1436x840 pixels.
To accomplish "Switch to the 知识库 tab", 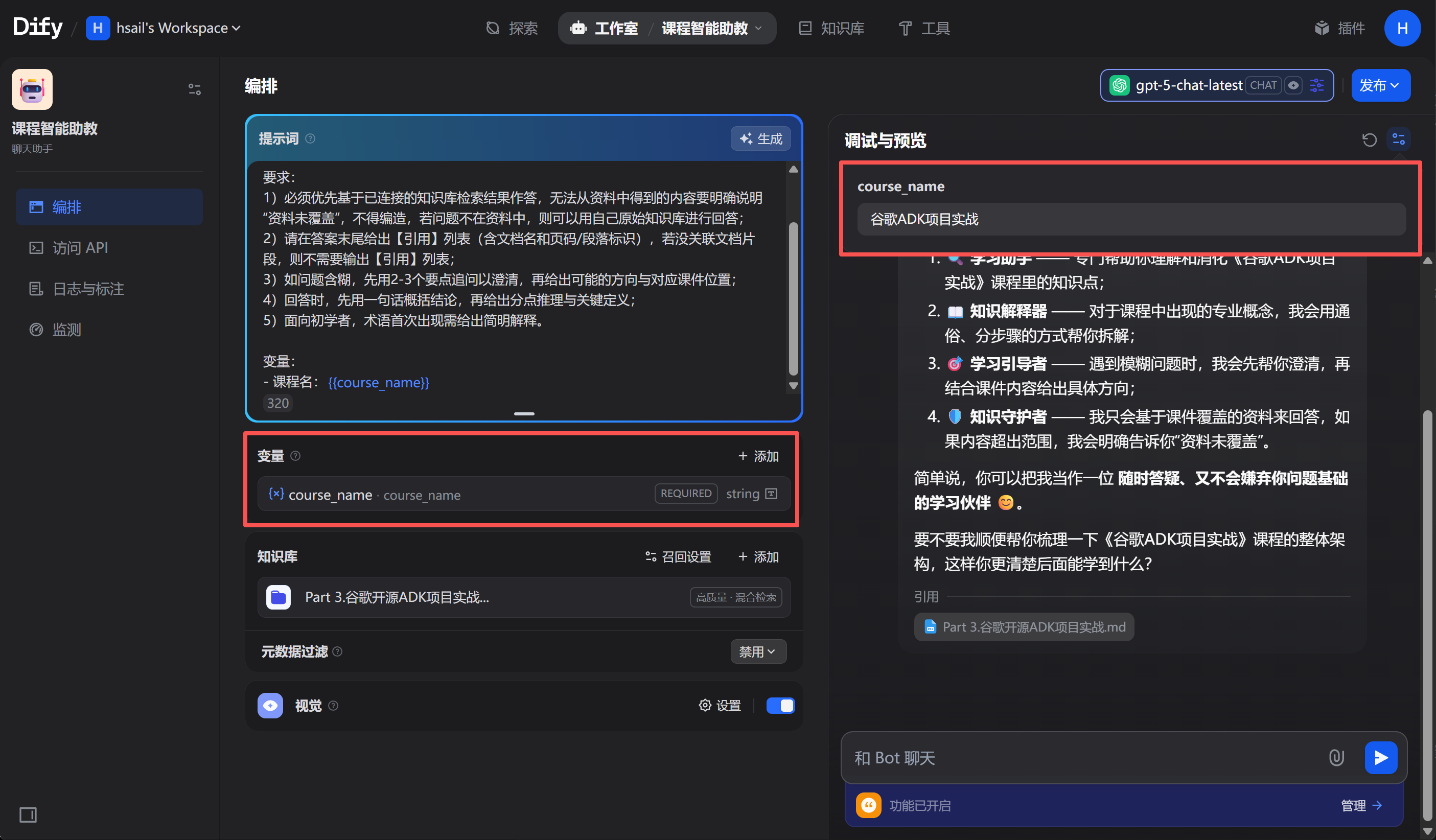I will click(831, 28).
